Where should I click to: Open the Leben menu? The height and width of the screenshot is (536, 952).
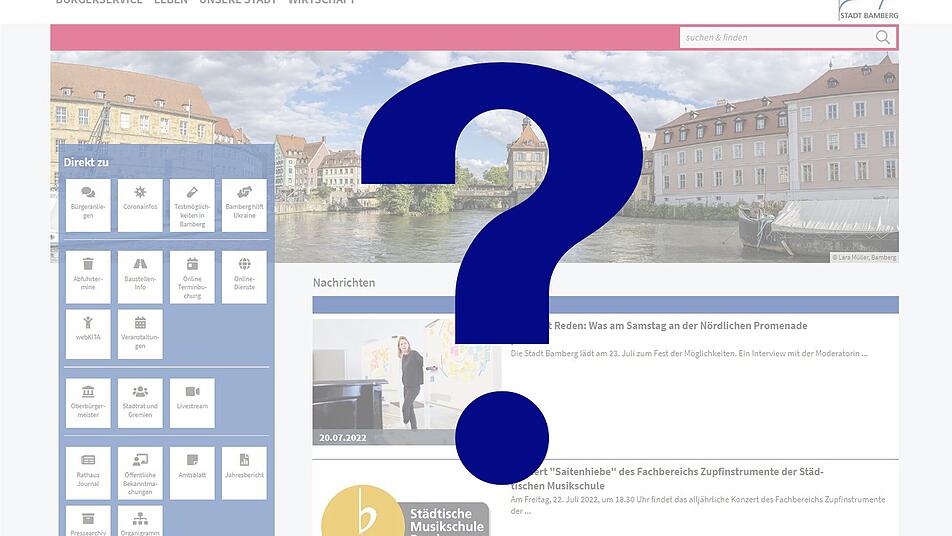click(x=171, y=2)
